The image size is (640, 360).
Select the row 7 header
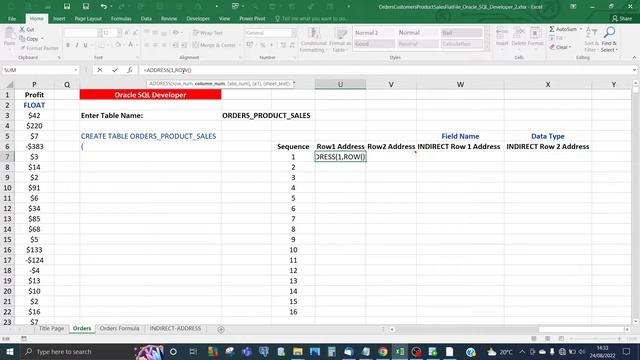pyautogui.click(x=7, y=157)
